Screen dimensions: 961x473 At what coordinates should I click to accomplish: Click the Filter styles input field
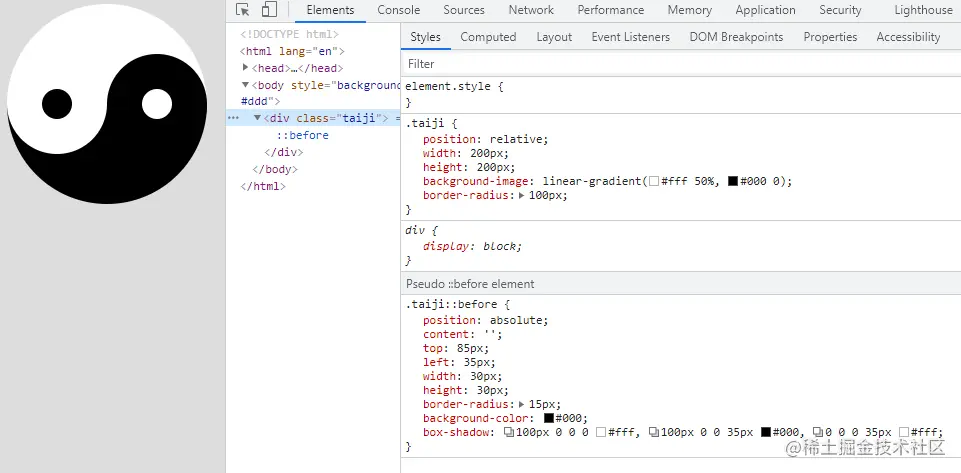(x=680, y=64)
